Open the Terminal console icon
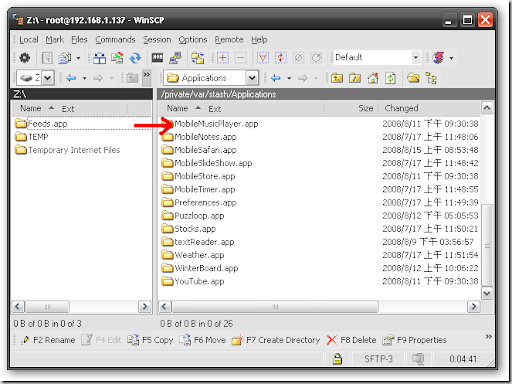This screenshot has width=512, height=384. [157, 58]
